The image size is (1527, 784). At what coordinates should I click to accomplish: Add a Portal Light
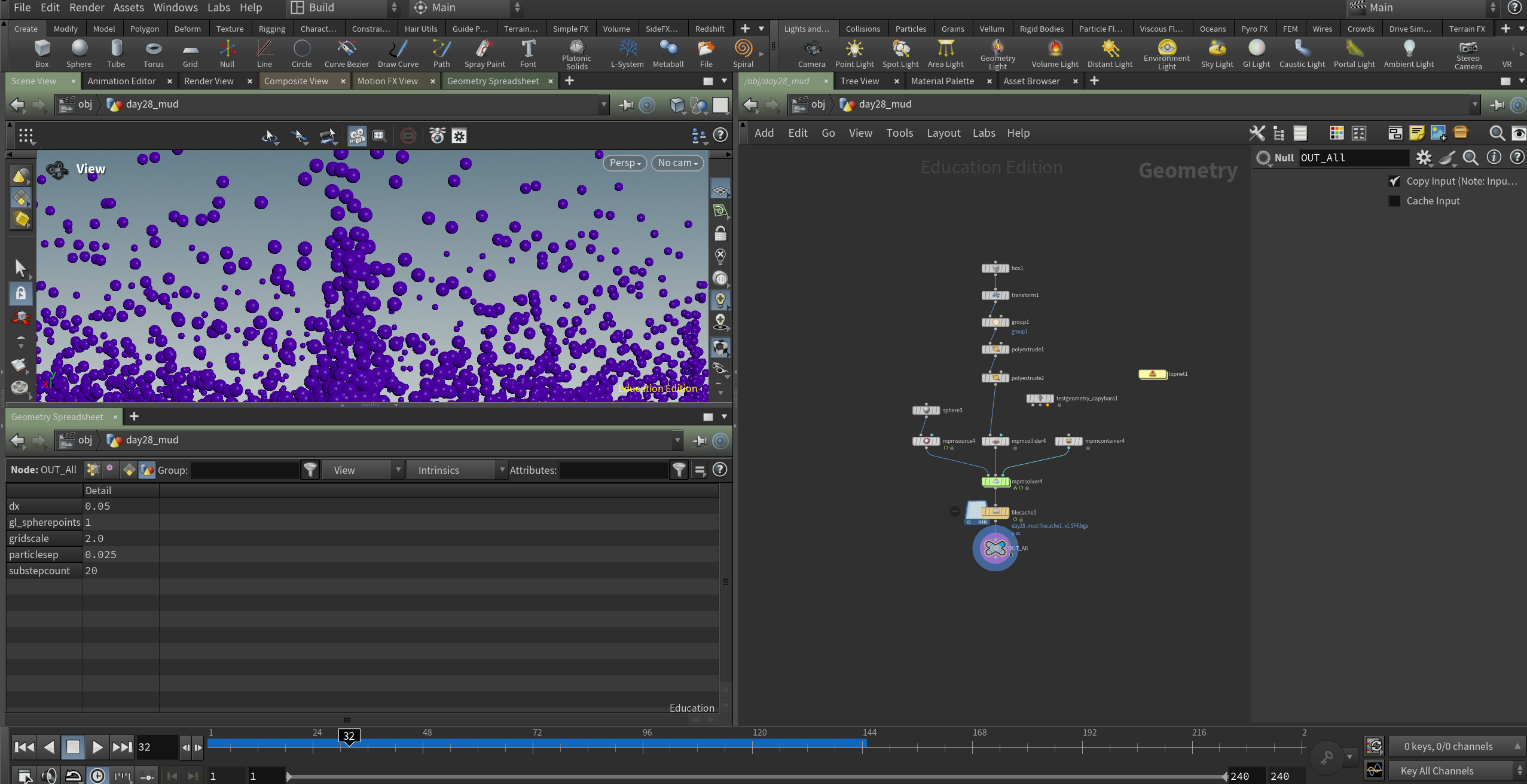point(1354,53)
